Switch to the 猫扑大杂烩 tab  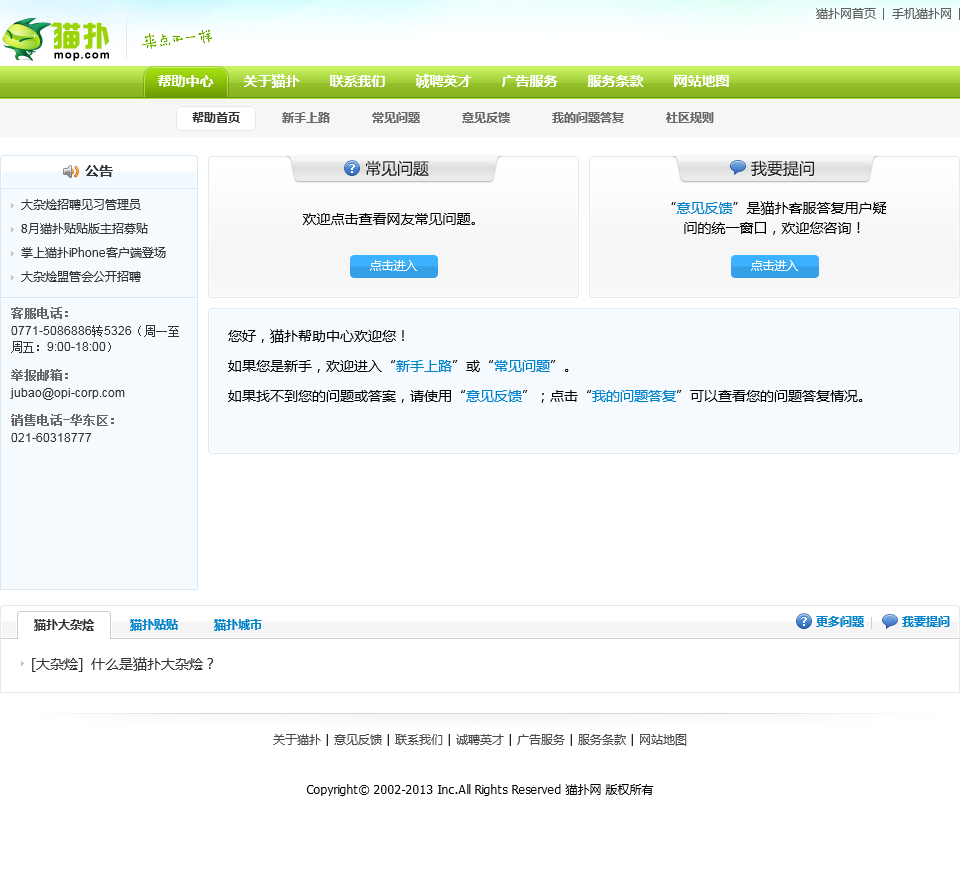pos(64,625)
